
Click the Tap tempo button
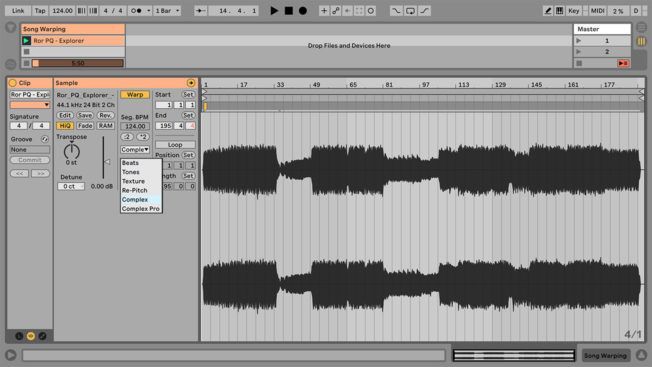[x=40, y=11]
